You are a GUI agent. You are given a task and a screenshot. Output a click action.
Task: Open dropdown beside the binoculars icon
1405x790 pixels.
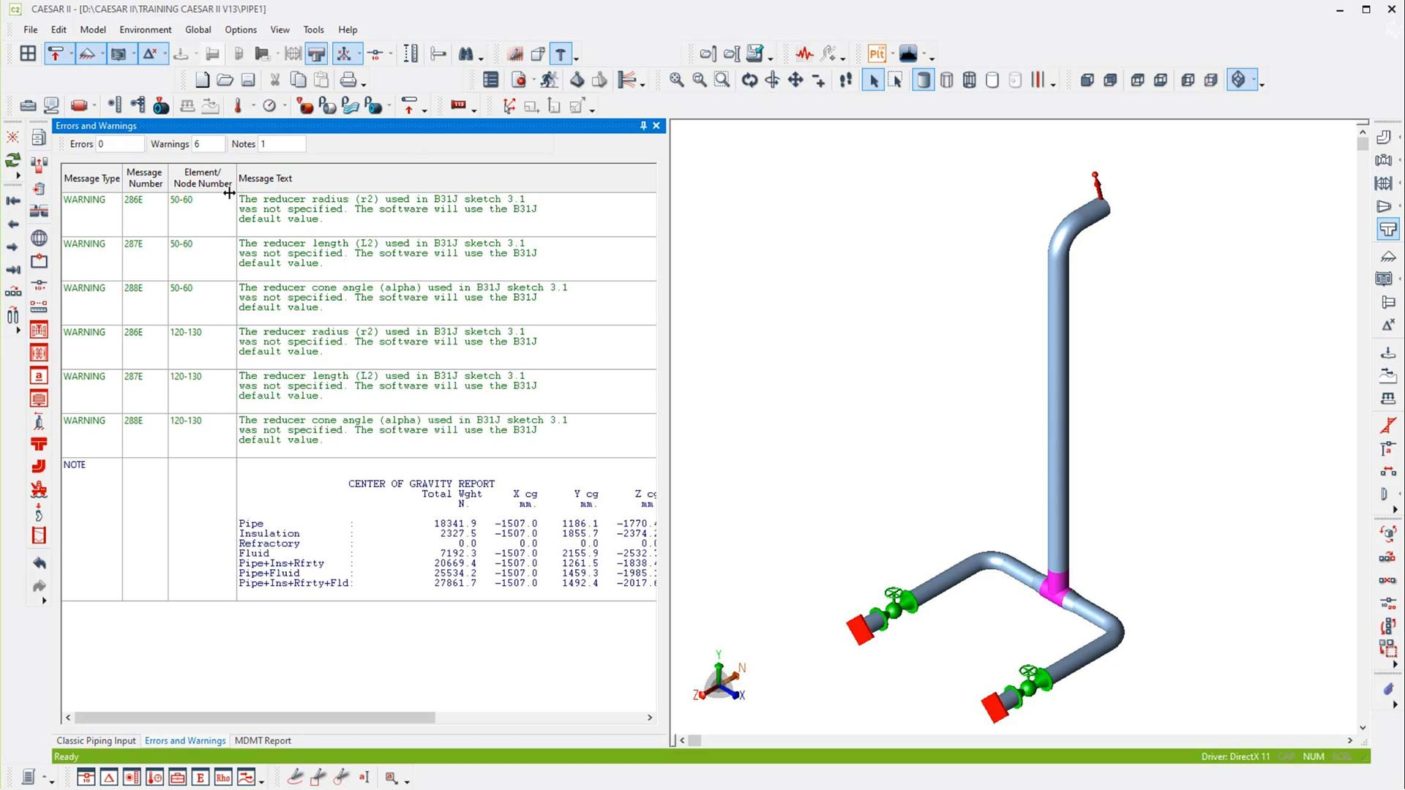point(481,57)
